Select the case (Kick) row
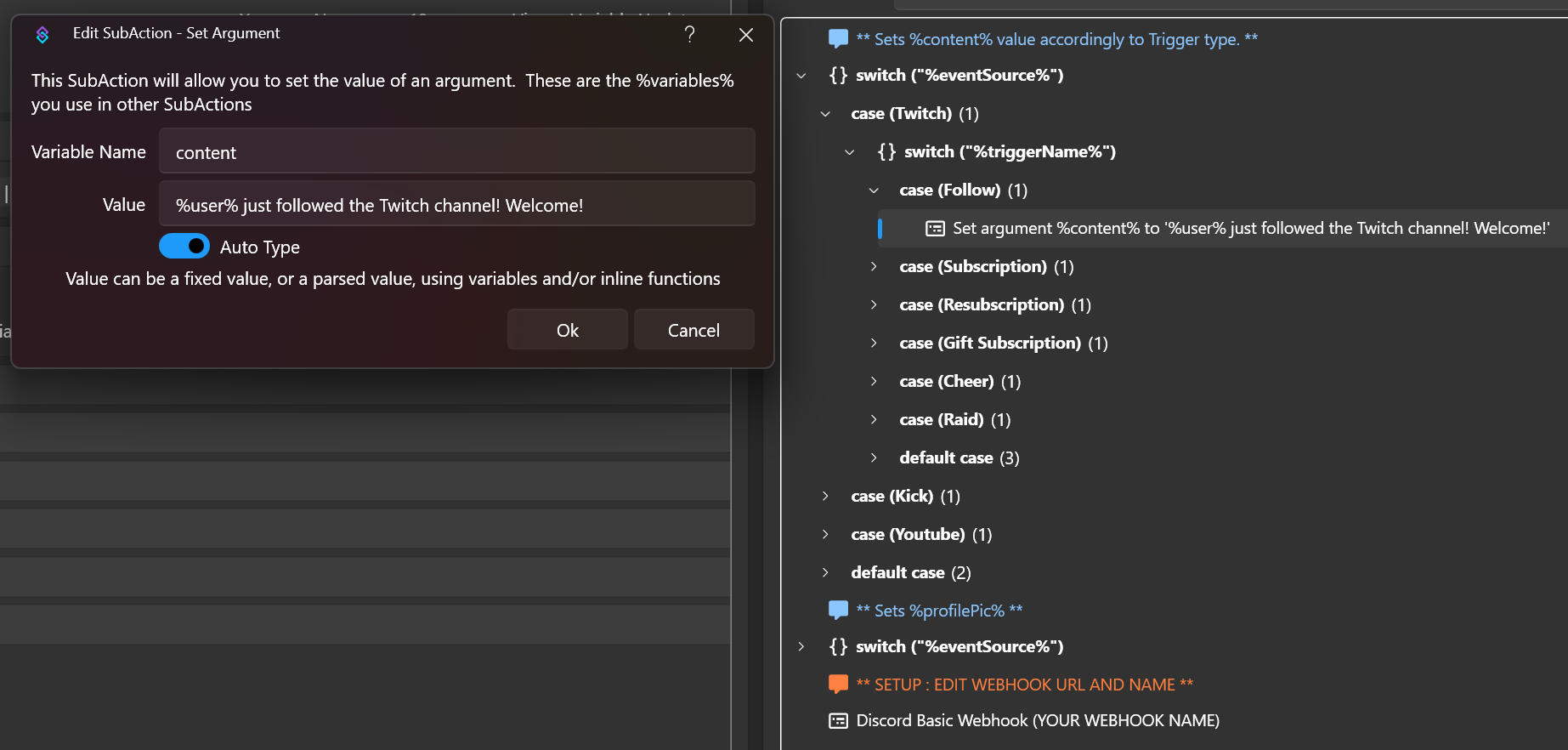Viewport: 1568px width, 750px height. pyautogui.click(x=906, y=496)
